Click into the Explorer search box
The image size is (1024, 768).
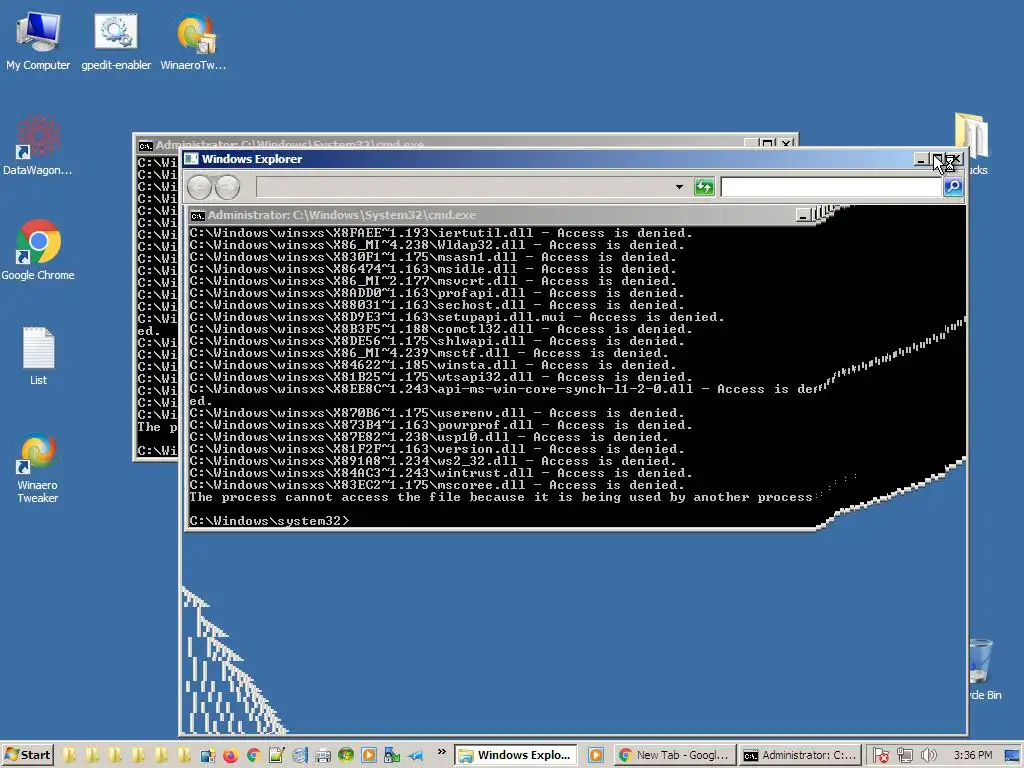pyautogui.click(x=831, y=187)
